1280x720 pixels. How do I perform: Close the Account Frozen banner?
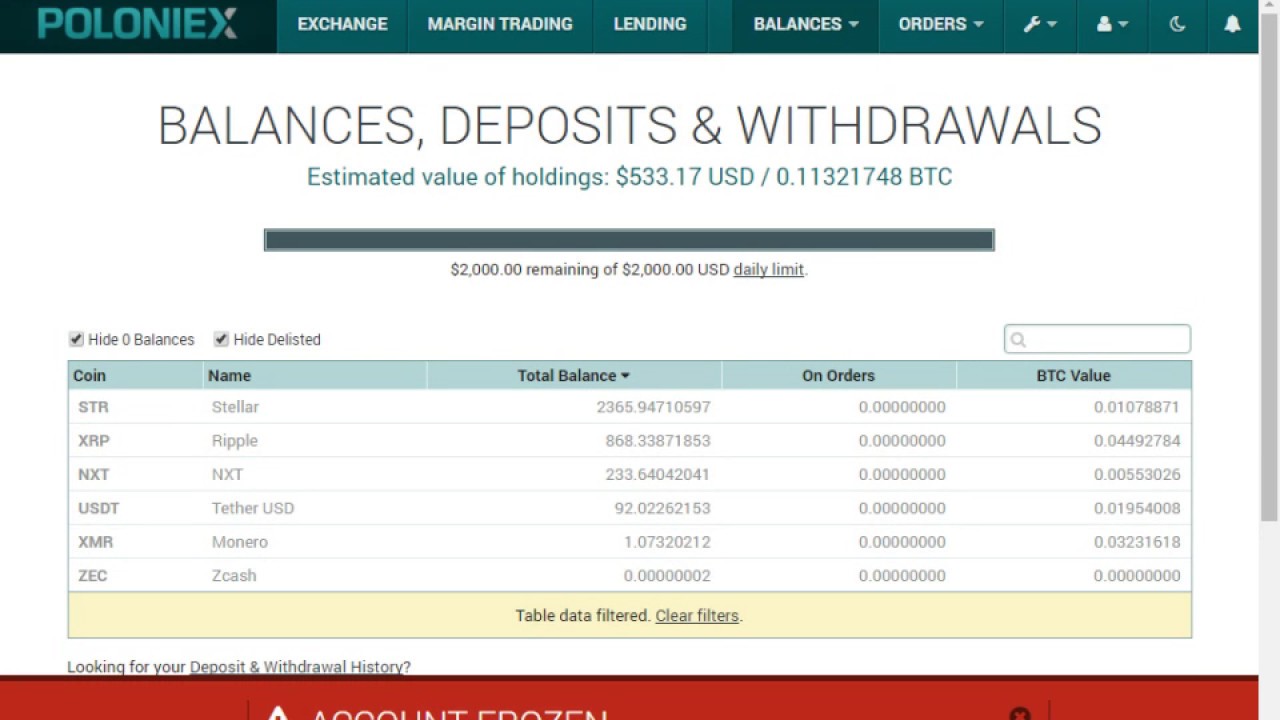pos(1020,714)
